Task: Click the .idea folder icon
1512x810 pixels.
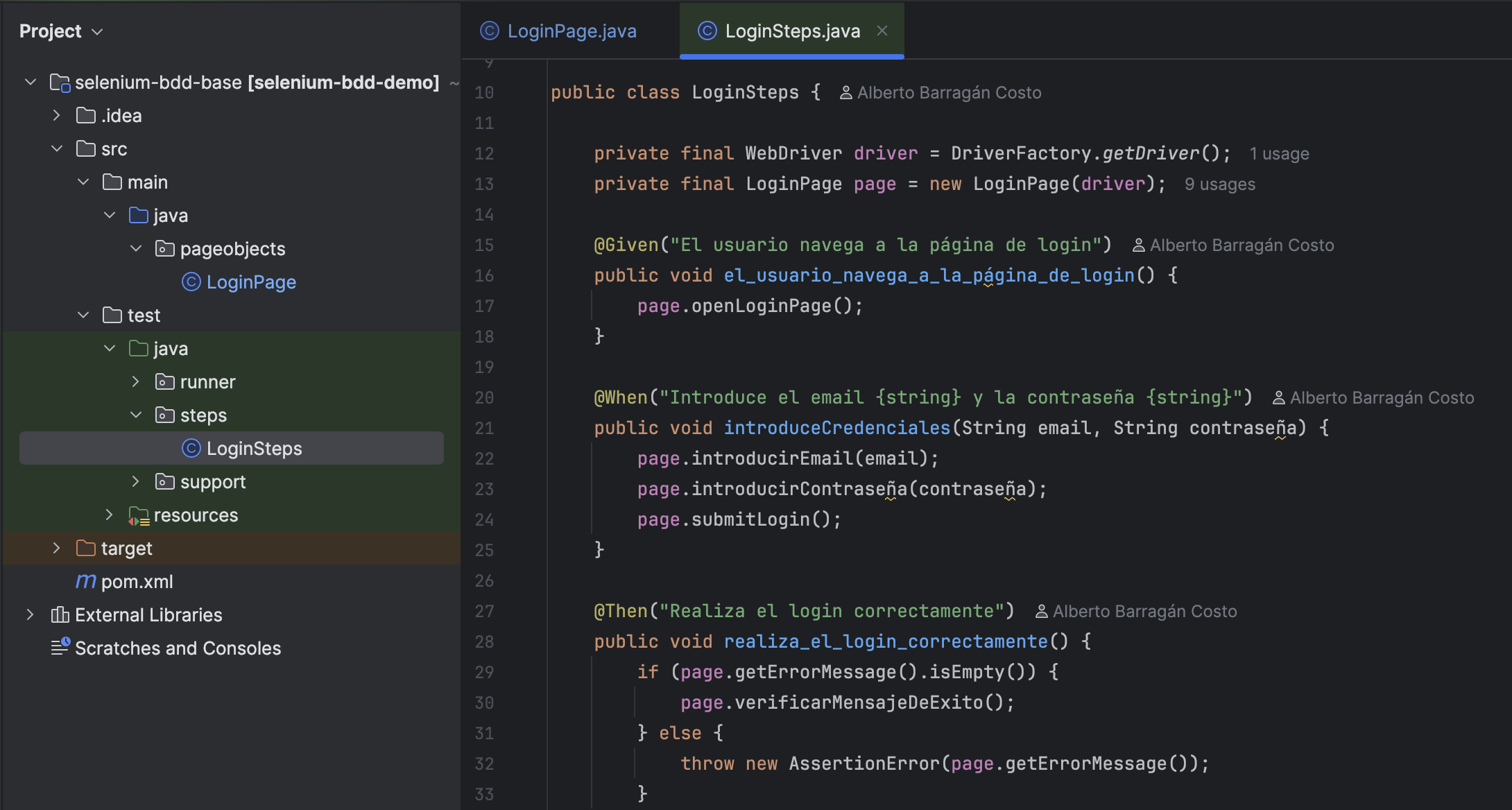Action: [86, 115]
